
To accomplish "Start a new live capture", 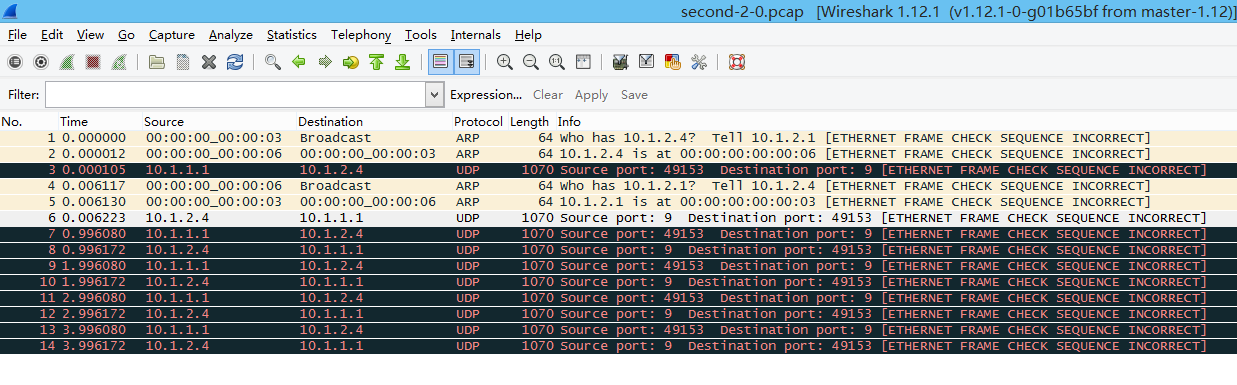I will pyautogui.click(x=67, y=62).
